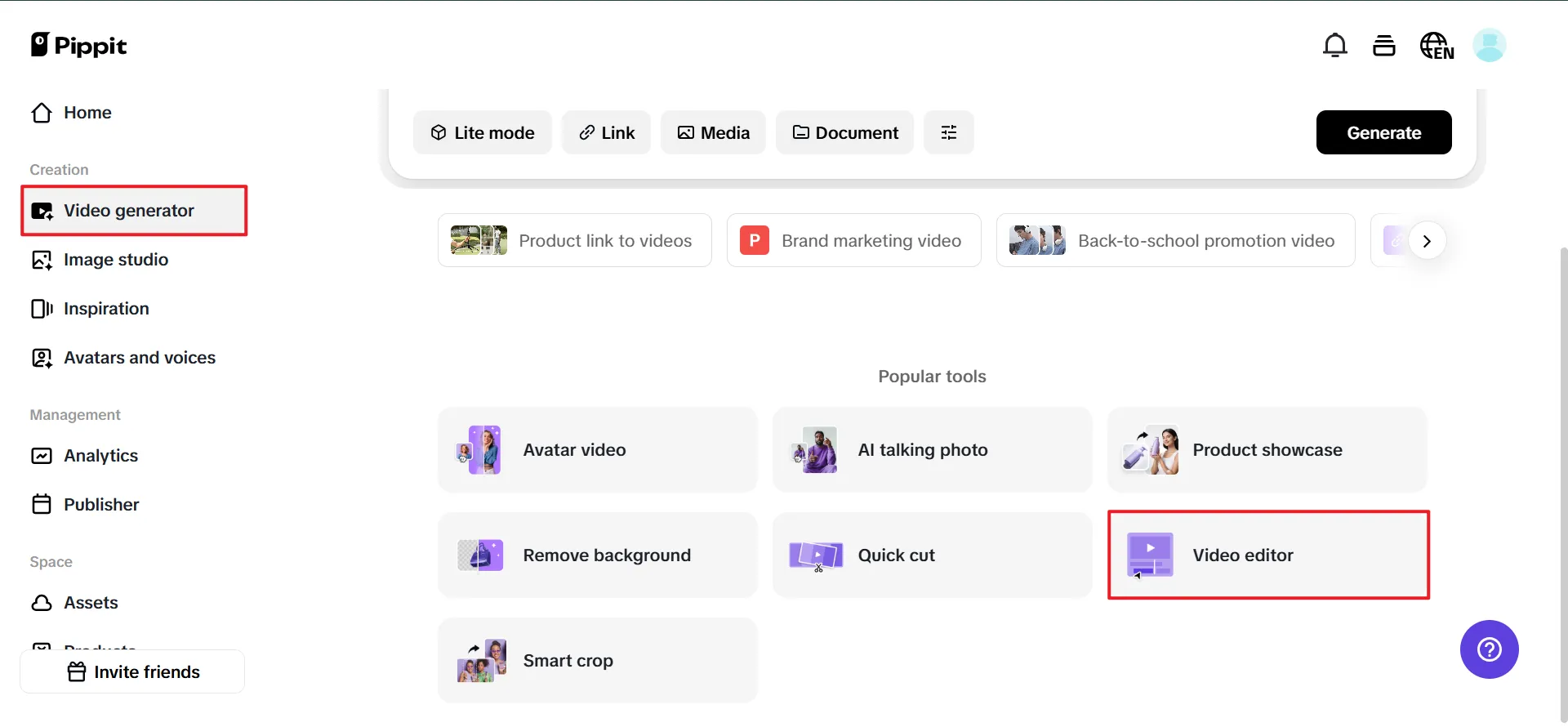1568x727 pixels.
Task: Open the credits stack icon
Action: (1383, 46)
